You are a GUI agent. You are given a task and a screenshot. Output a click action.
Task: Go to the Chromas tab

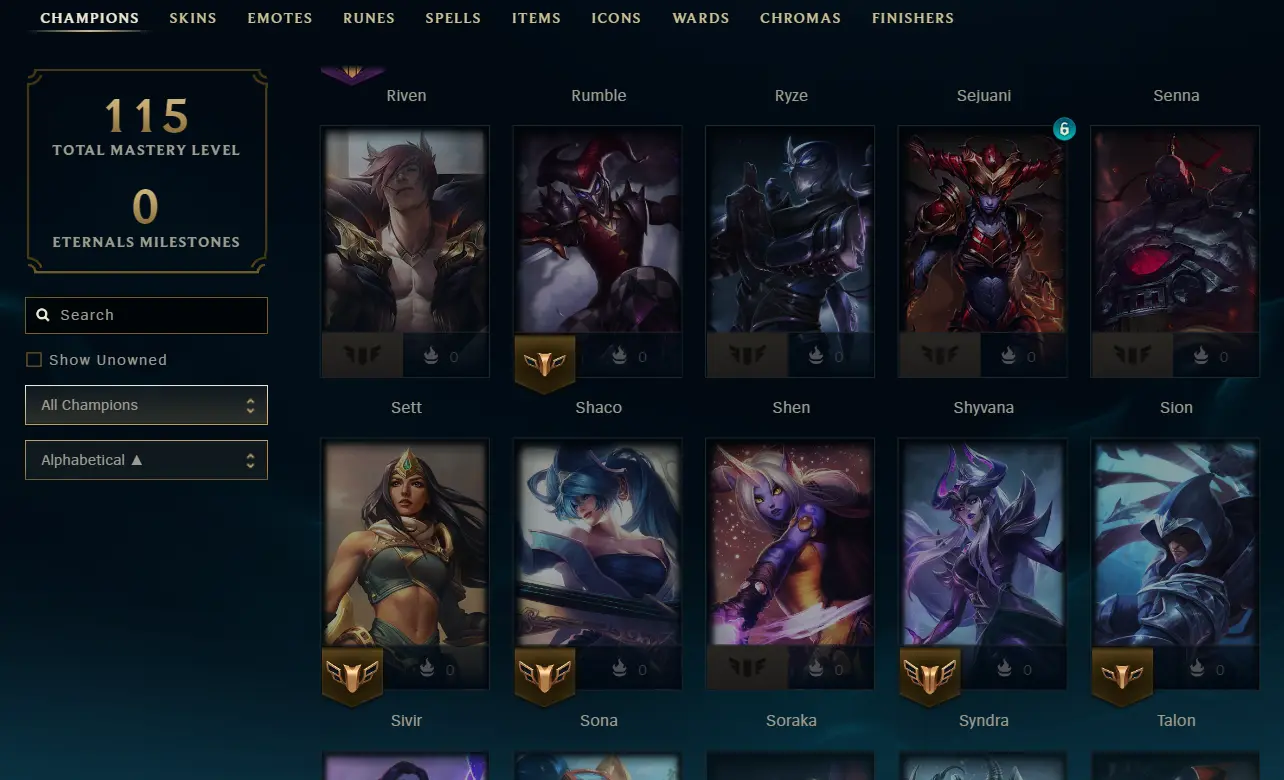pyautogui.click(x=800, y=18)
